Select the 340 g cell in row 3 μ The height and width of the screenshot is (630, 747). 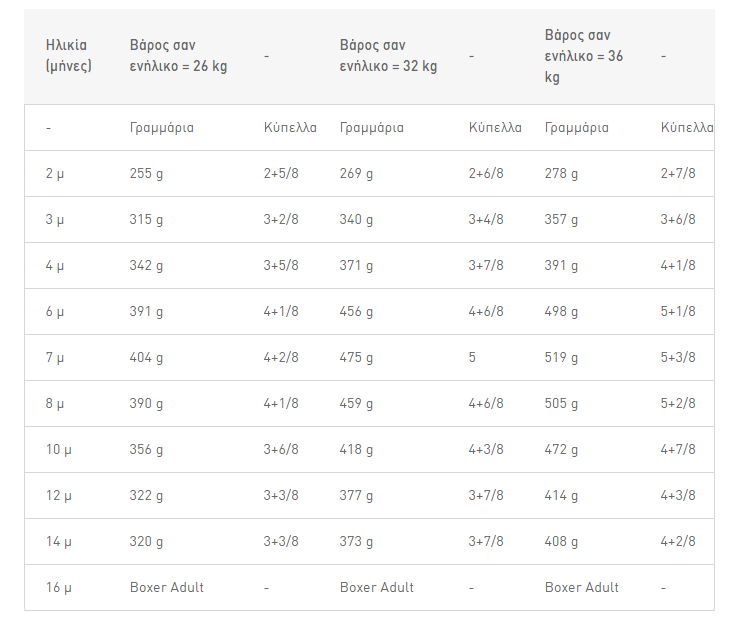[x=356, y=220]
